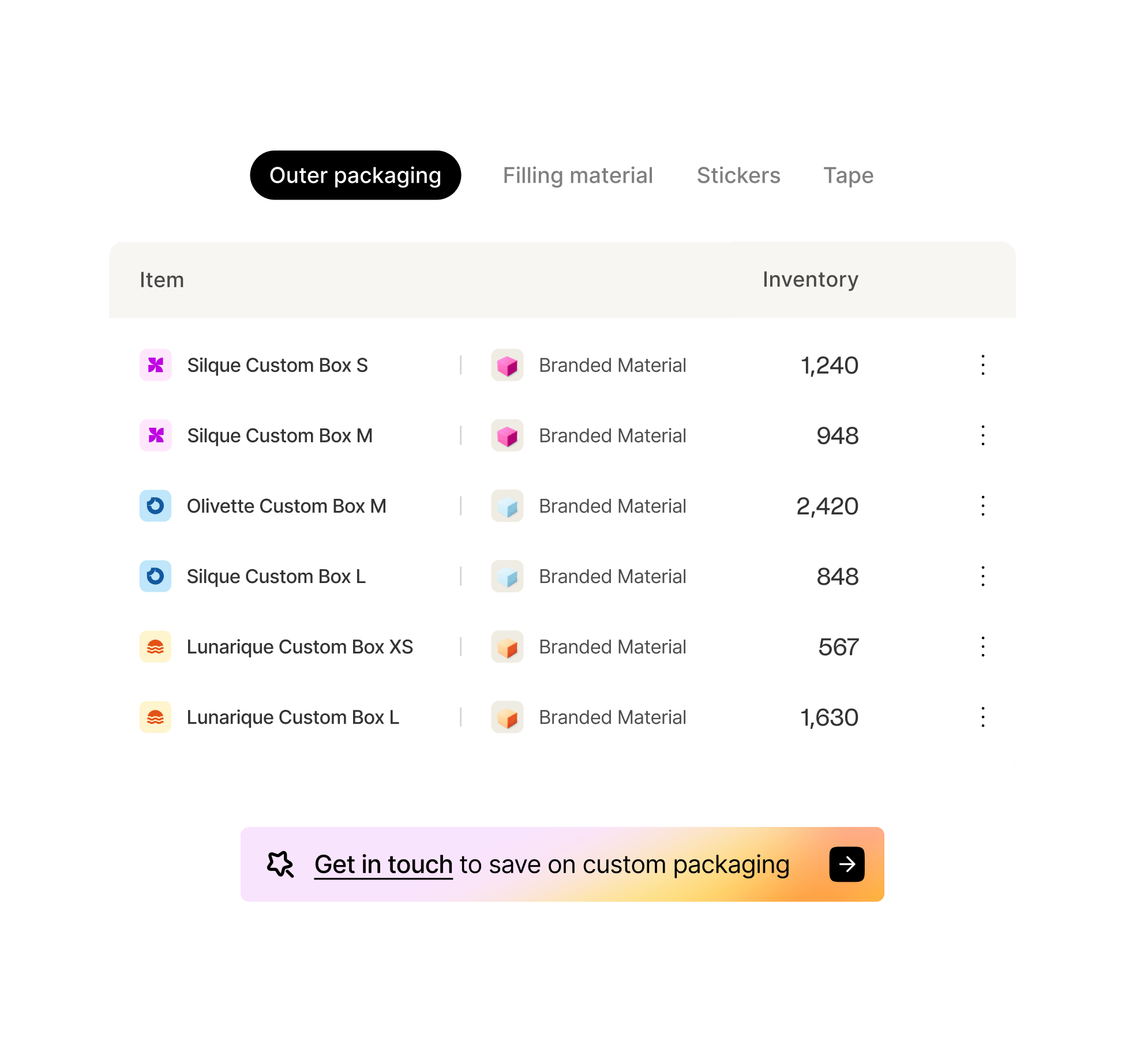Screen dimensions: 1125x1064
Task: Select the Outer packaging tab
Action: pos(355,175)
